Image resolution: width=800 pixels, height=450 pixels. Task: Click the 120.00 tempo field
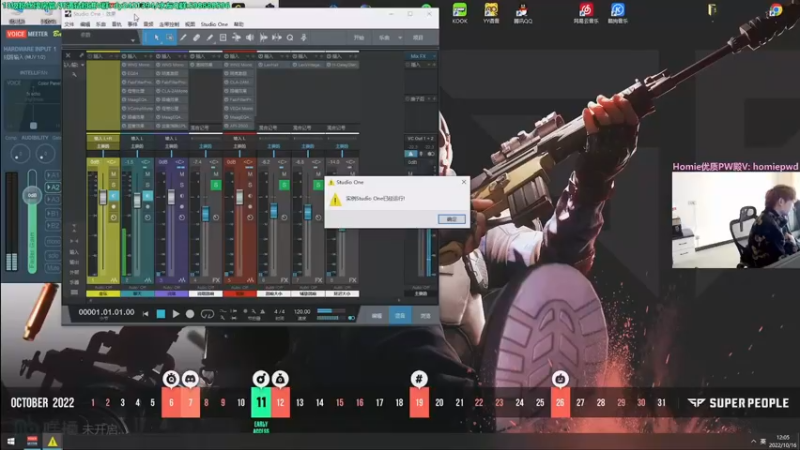point(302,312)
